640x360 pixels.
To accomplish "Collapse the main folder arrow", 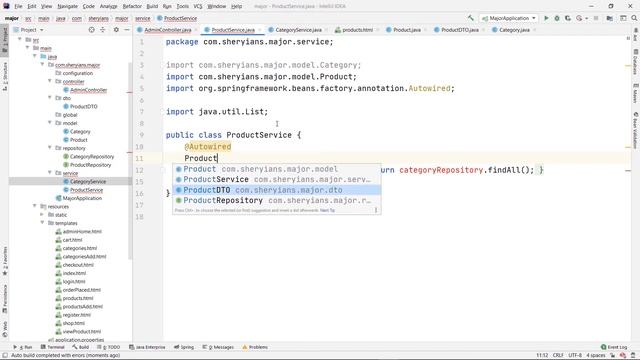I will coord(27,48).
